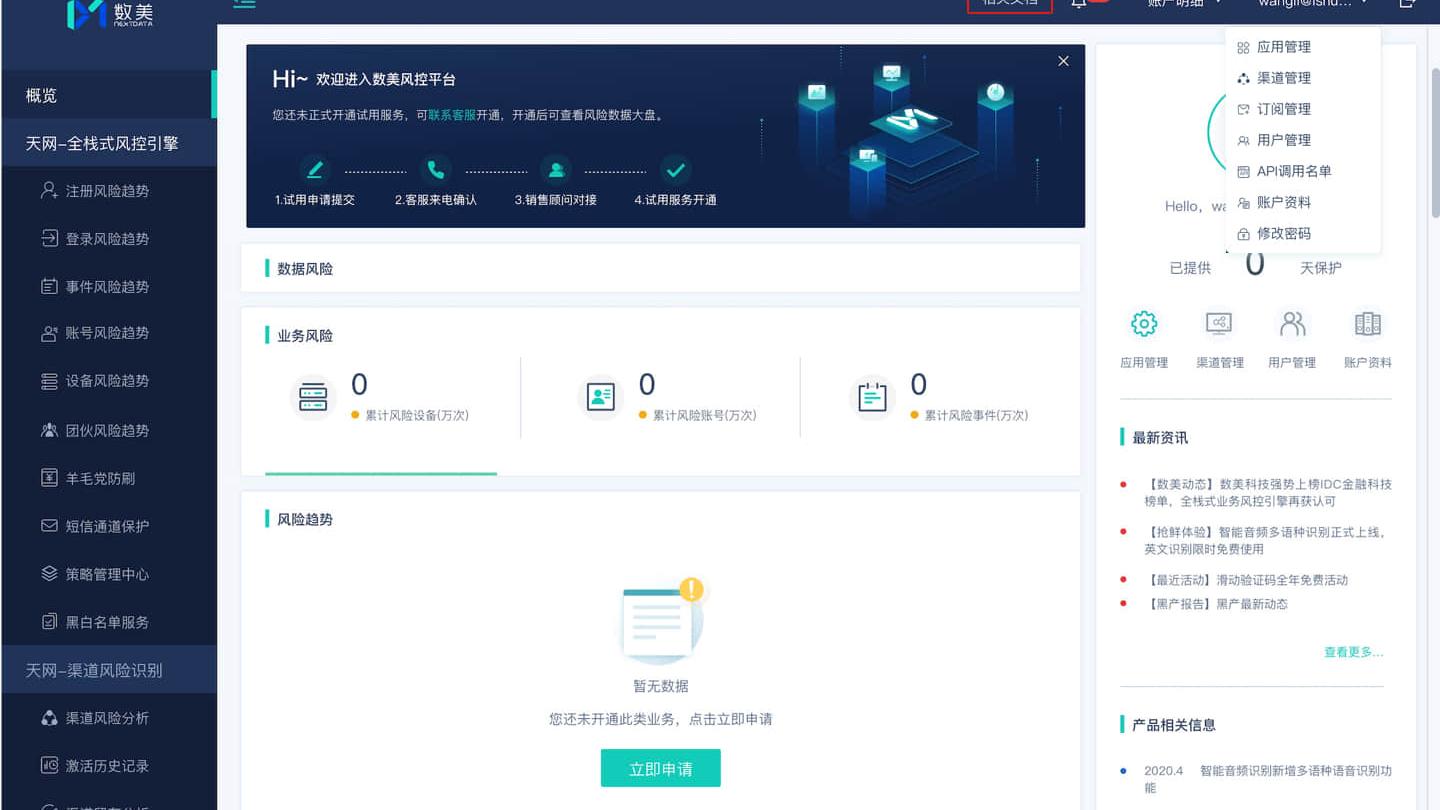The image size is (1440, 810).
Task: Select the 累计风险设备 card
Action: tap(381, 397)
